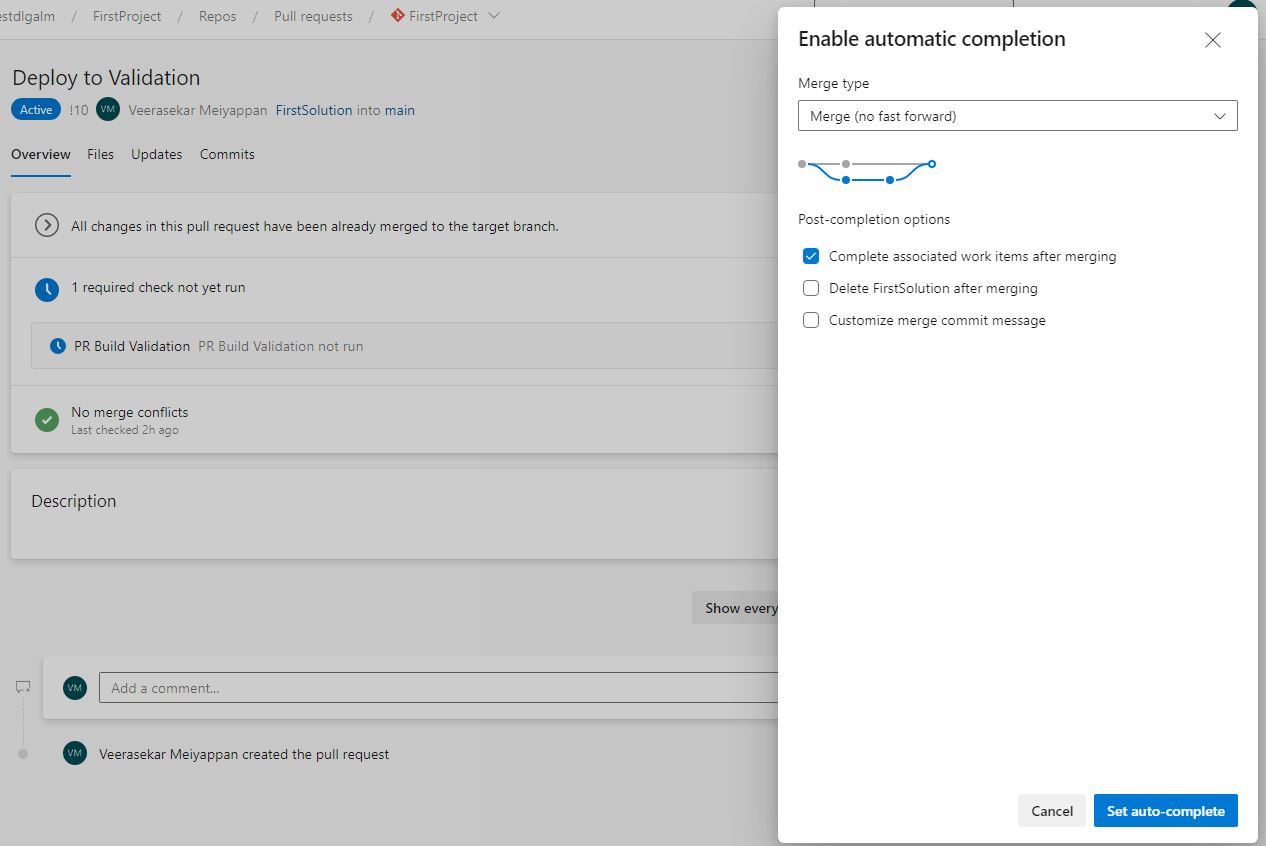Enable 'Delete FirstSolution after merging'

pos(811,288)
